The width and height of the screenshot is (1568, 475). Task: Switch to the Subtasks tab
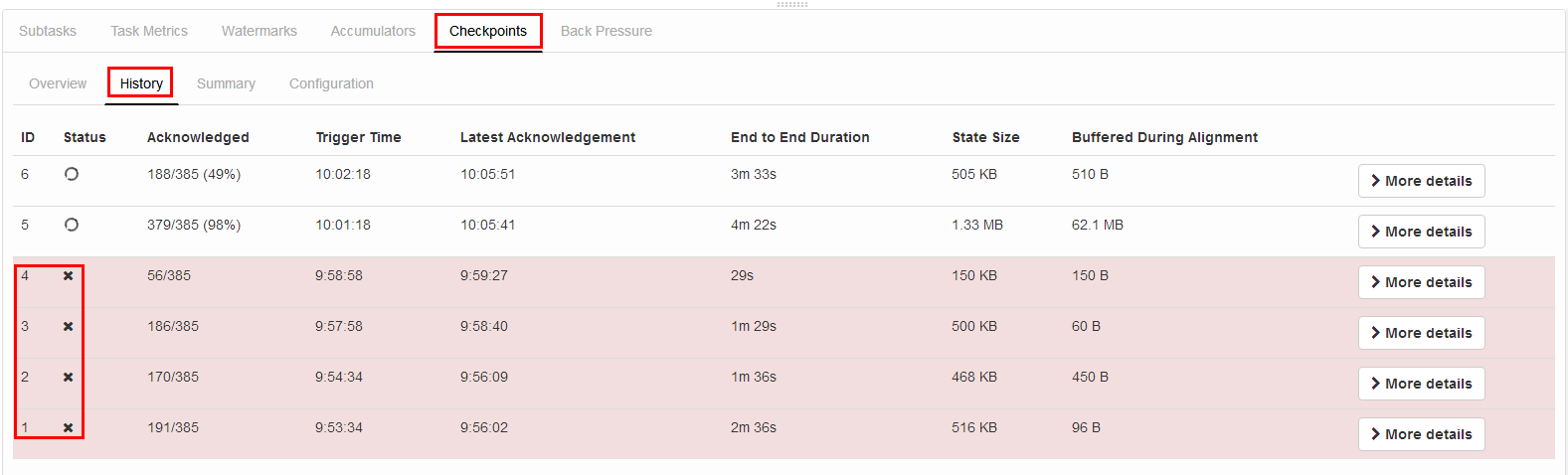point(48,31)
